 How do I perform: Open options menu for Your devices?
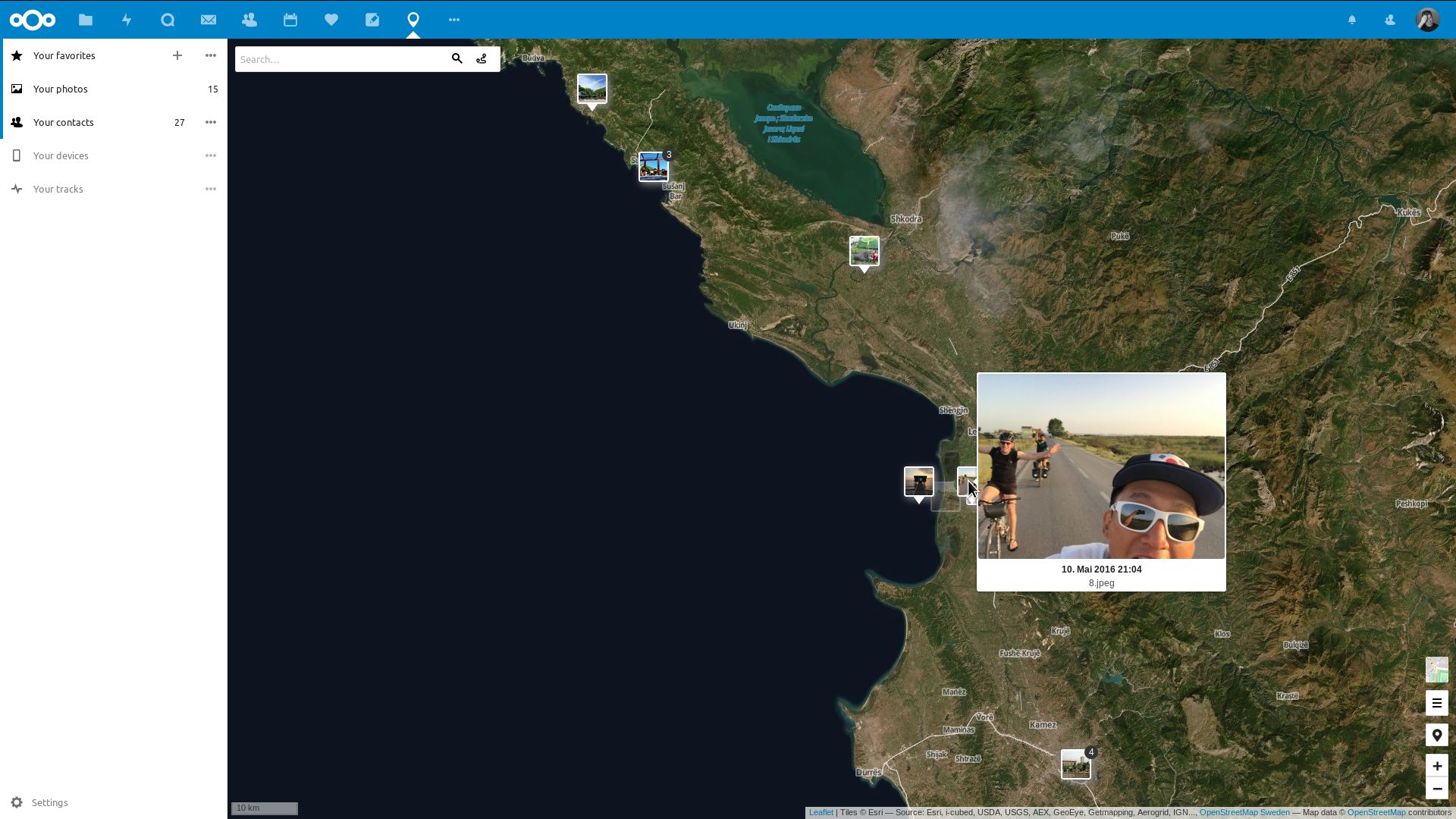tap(211, 155)
